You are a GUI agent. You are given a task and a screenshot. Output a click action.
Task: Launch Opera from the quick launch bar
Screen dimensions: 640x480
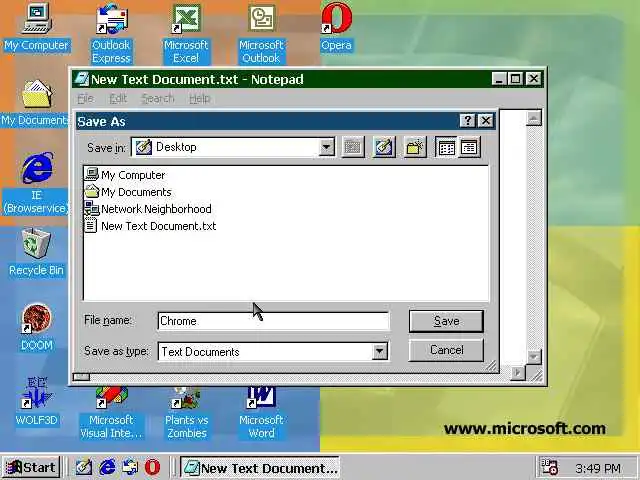pyautogui.click(x=153, y=467)
